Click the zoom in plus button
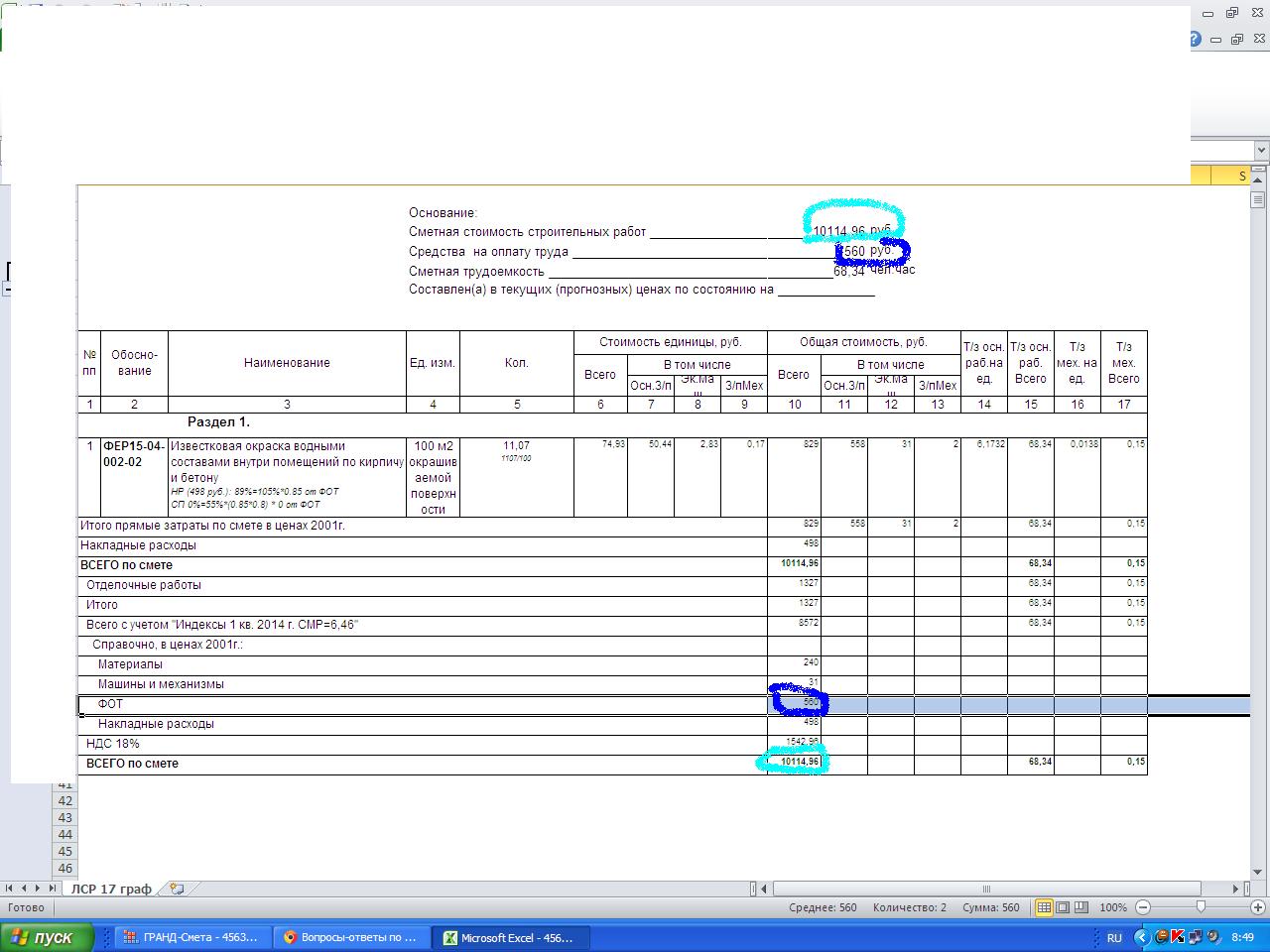 tap(1259, 907)
